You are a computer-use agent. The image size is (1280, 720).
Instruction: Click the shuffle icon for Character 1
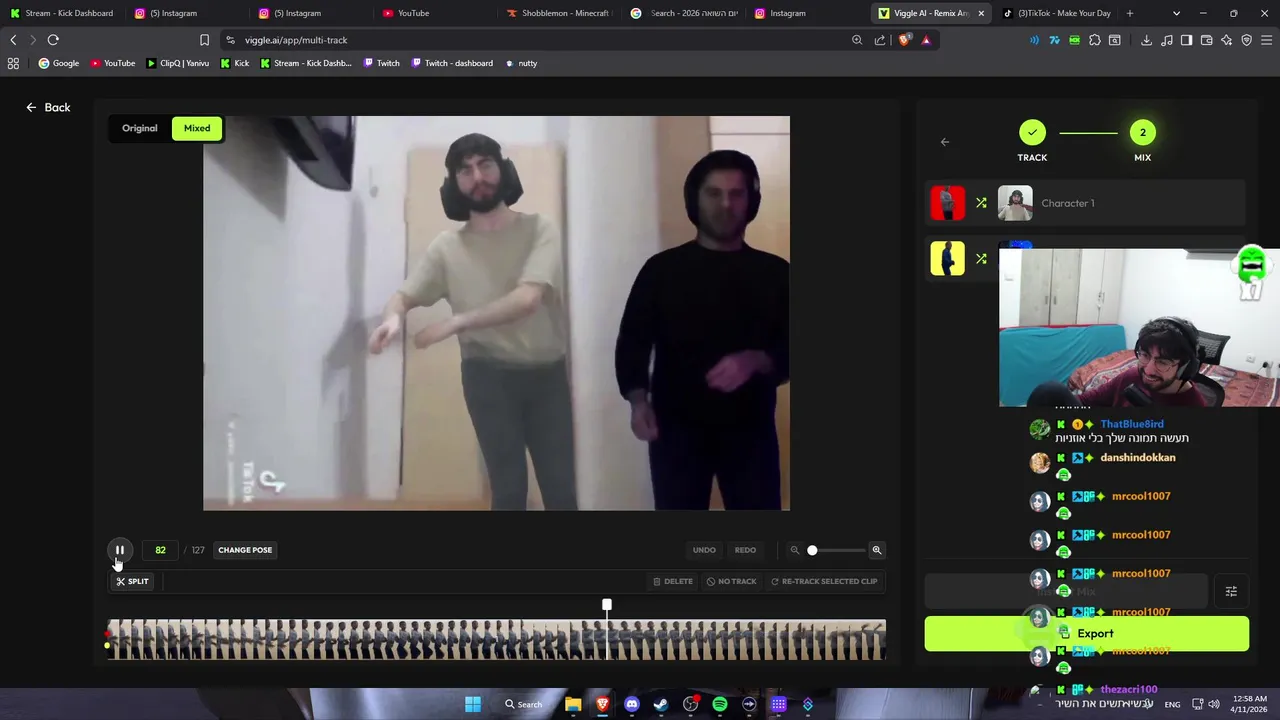pos(981,203)
